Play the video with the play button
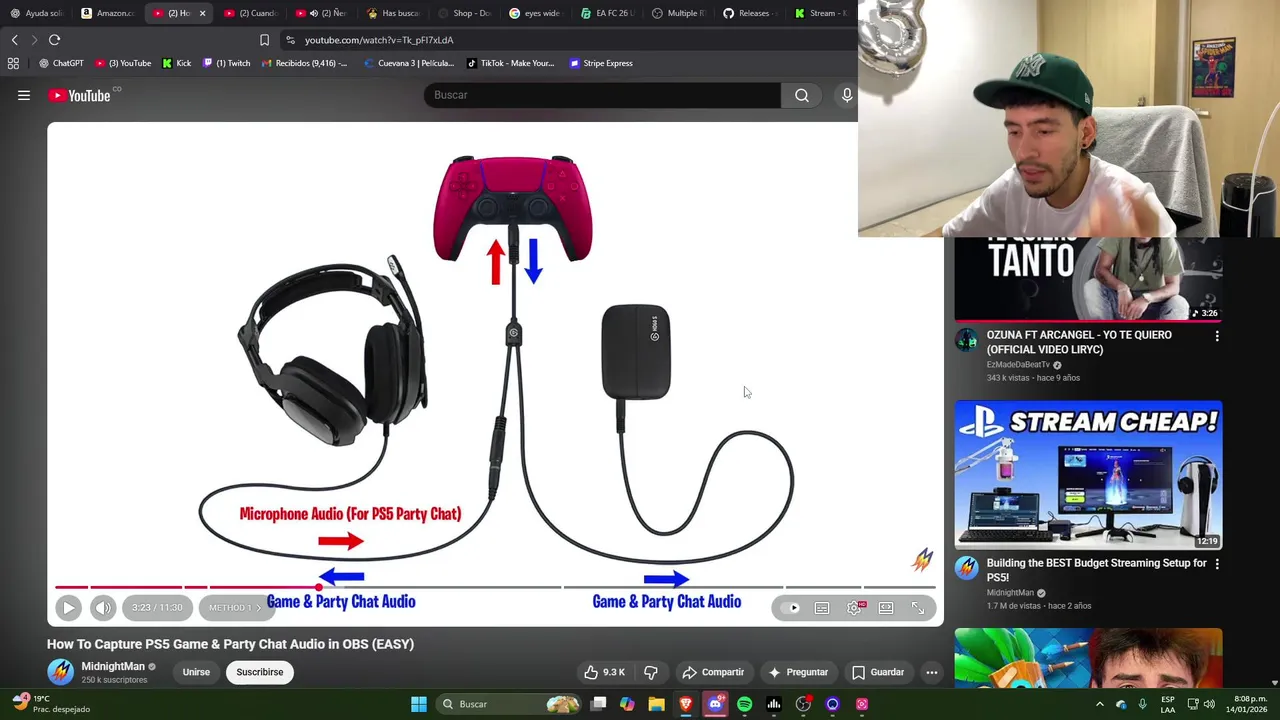This screenshot has height=720, width=1280. pyautogui.click(x=68, y=608)
